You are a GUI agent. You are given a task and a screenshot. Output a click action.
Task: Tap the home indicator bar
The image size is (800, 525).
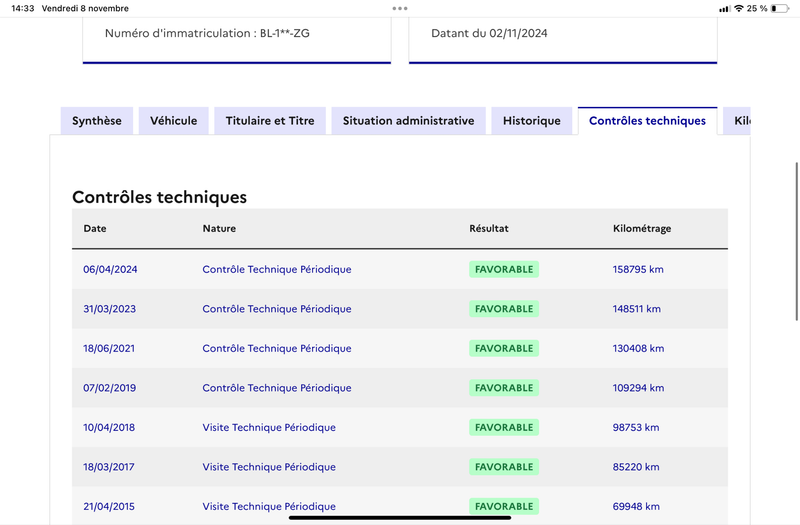point(400,518)
